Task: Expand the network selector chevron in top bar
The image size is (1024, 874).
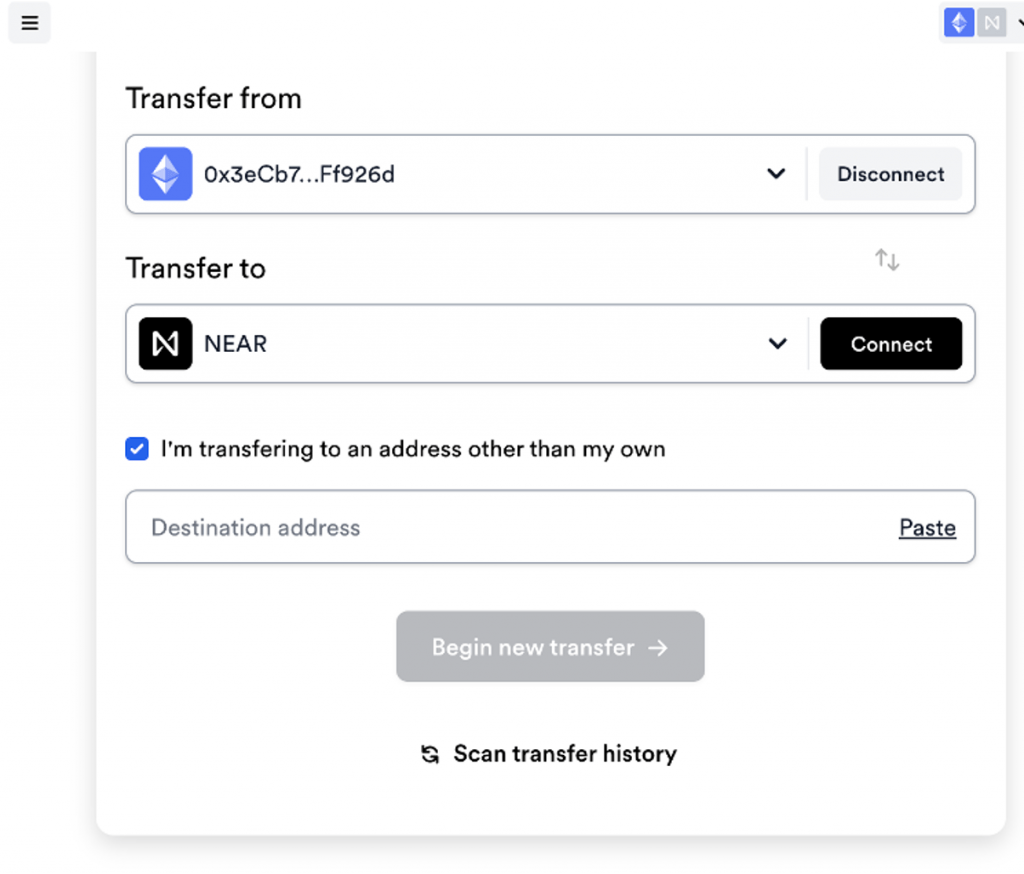Action: point(1019,23)
